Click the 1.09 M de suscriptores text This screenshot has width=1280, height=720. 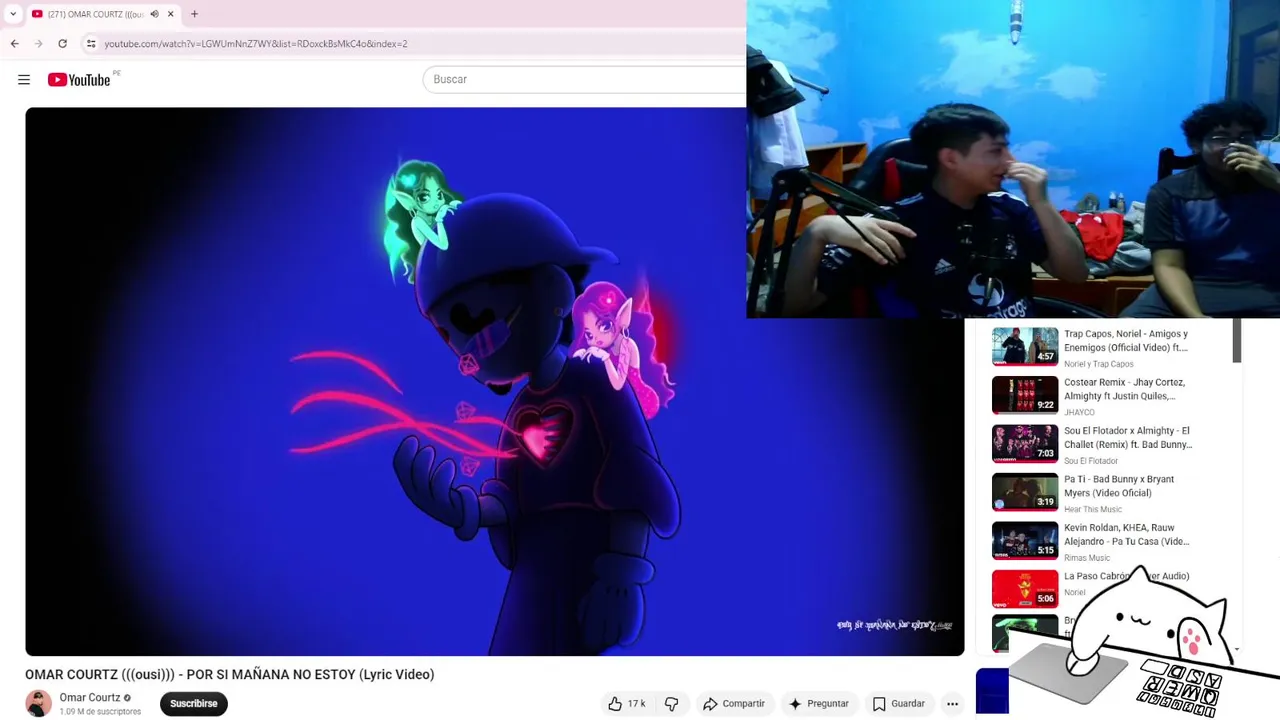tap(100, 712)
